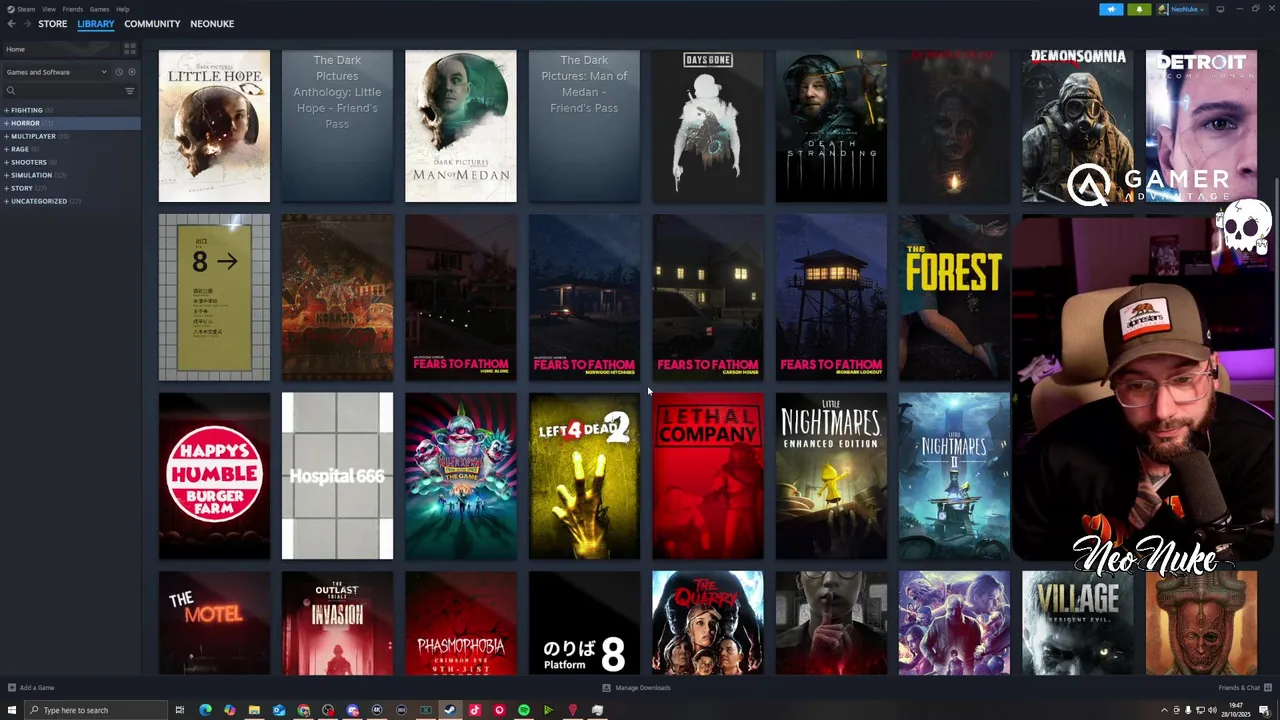Open Little Hope Friend's Pass tile
This screenshot has height=720, width=1280.
337,126
